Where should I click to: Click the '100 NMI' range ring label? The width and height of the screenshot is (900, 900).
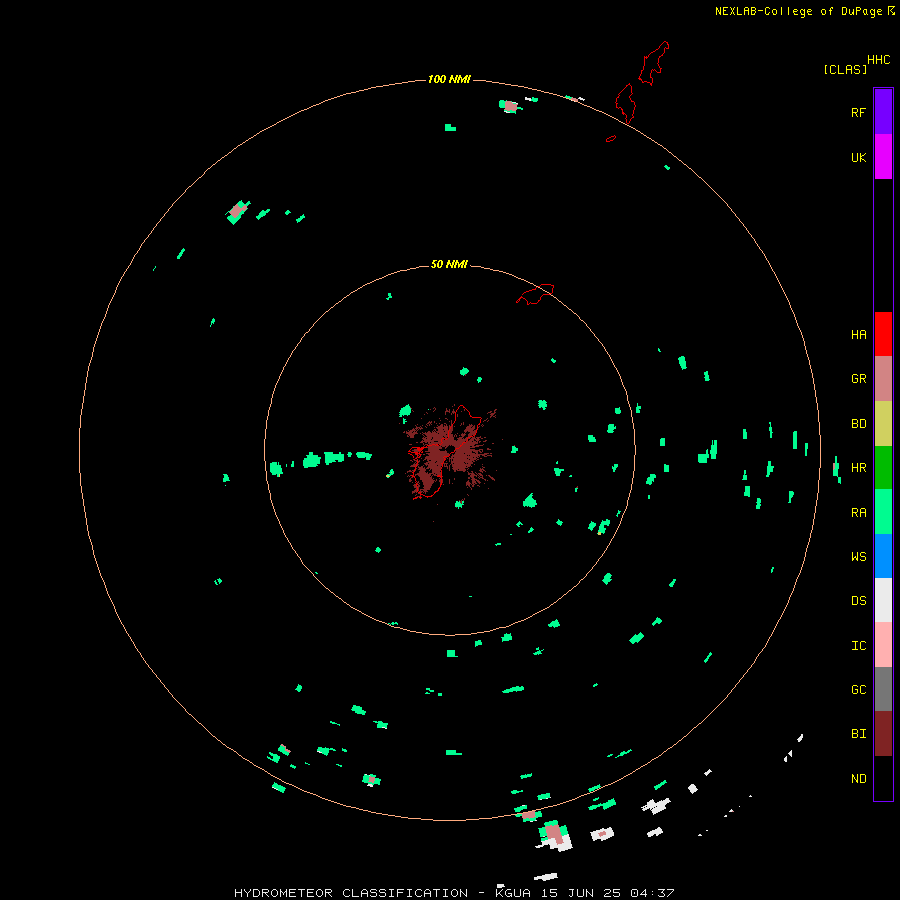(449, 79)
